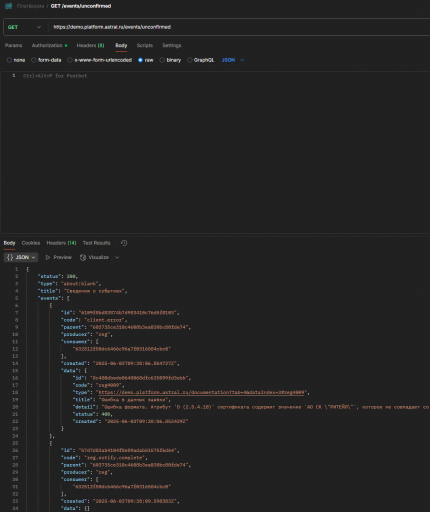
Task: Click the "producer": "reg" line on row 10
Action: pyautogui.click(x=87, y=334)
